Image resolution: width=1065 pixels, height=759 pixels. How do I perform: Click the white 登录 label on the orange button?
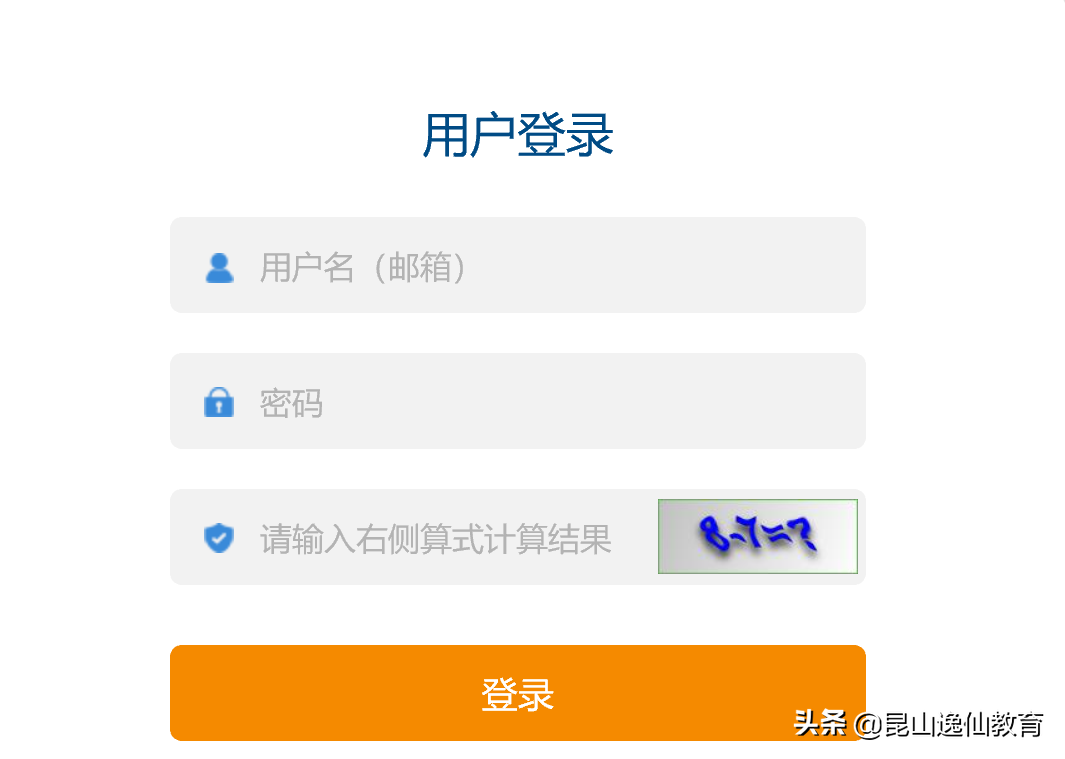518,694
